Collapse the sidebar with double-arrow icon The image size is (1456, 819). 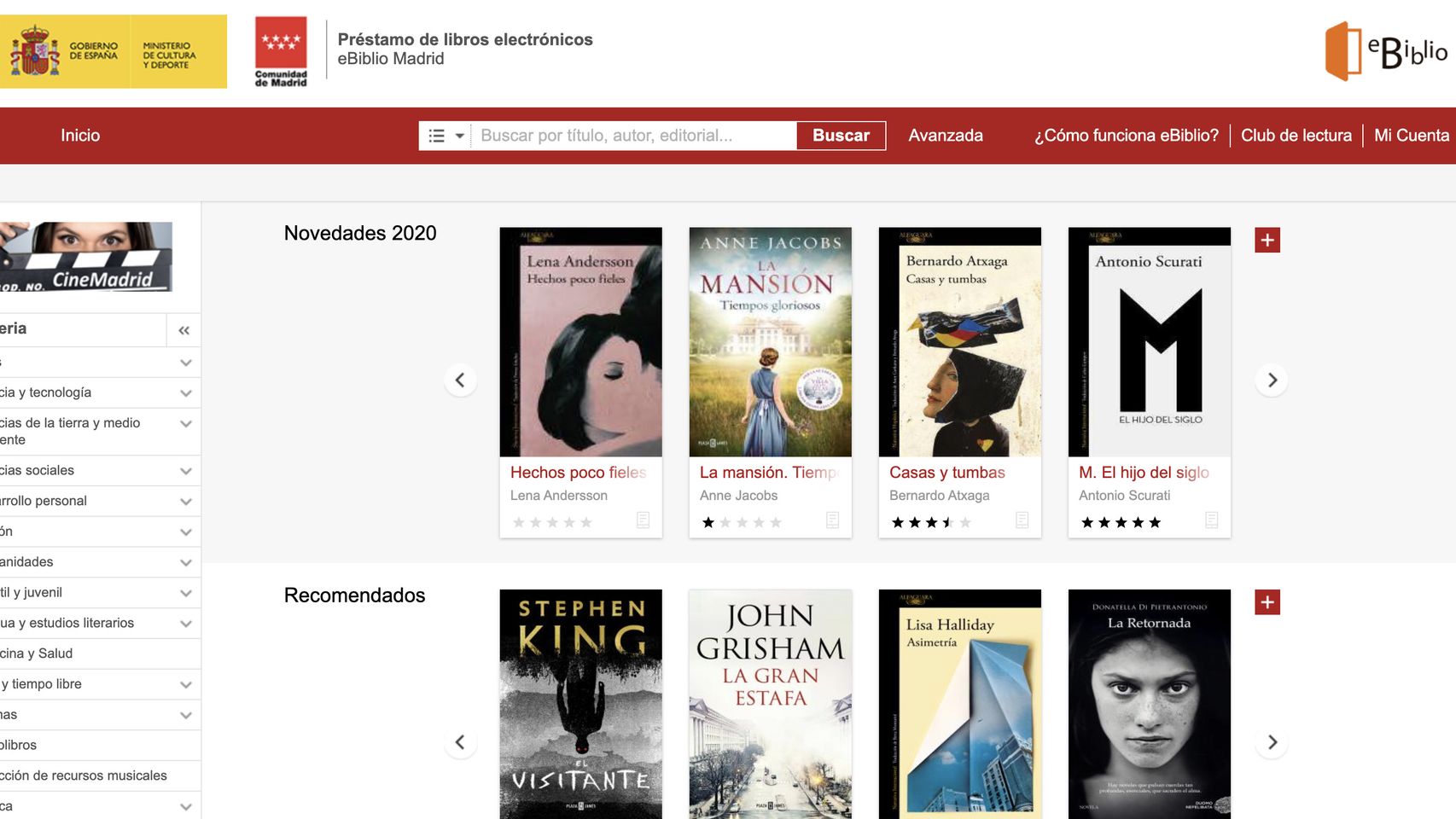point(183,330)
